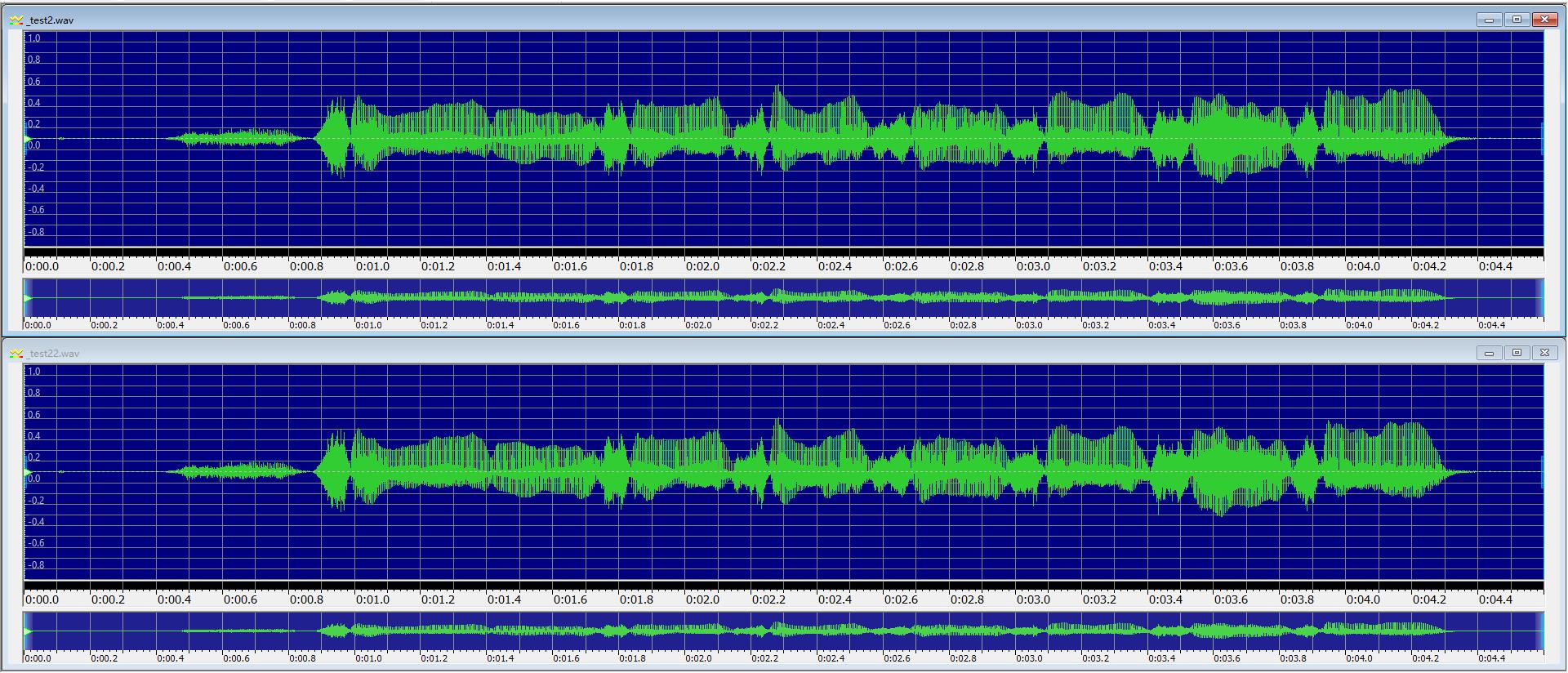Click the green start marker in _test2.wav overview strip
Viewport: 1568px width, 673px height.
point(28,298)
